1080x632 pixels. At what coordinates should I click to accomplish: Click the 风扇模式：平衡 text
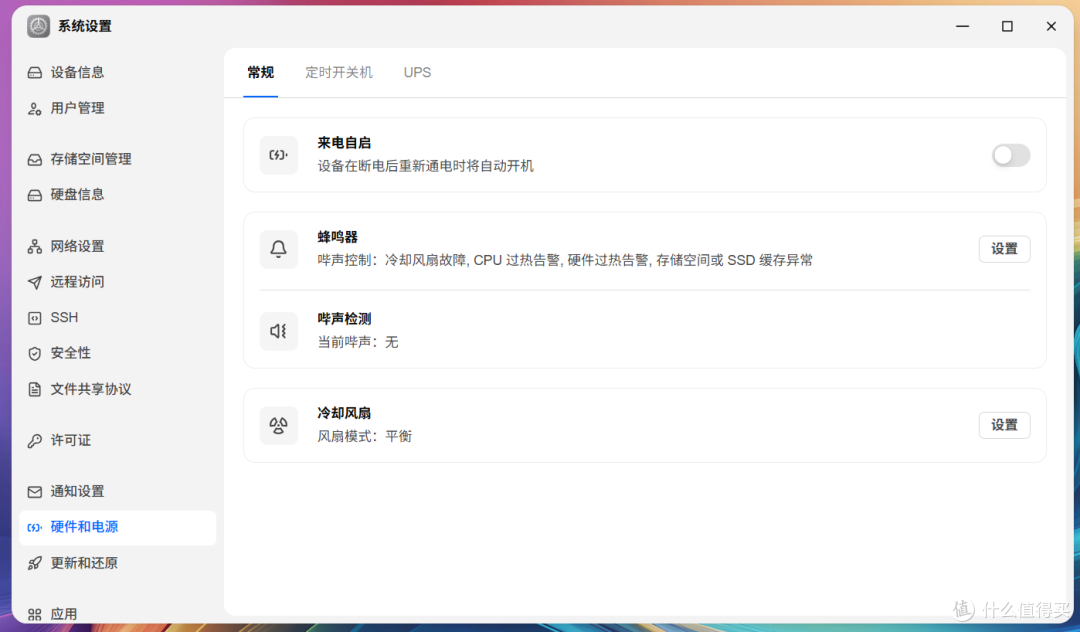click(364, 436)
